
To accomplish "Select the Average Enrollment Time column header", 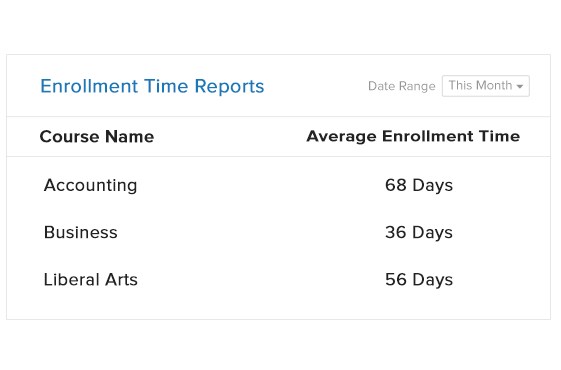I will pyautogui.click(x=413, y=136).
